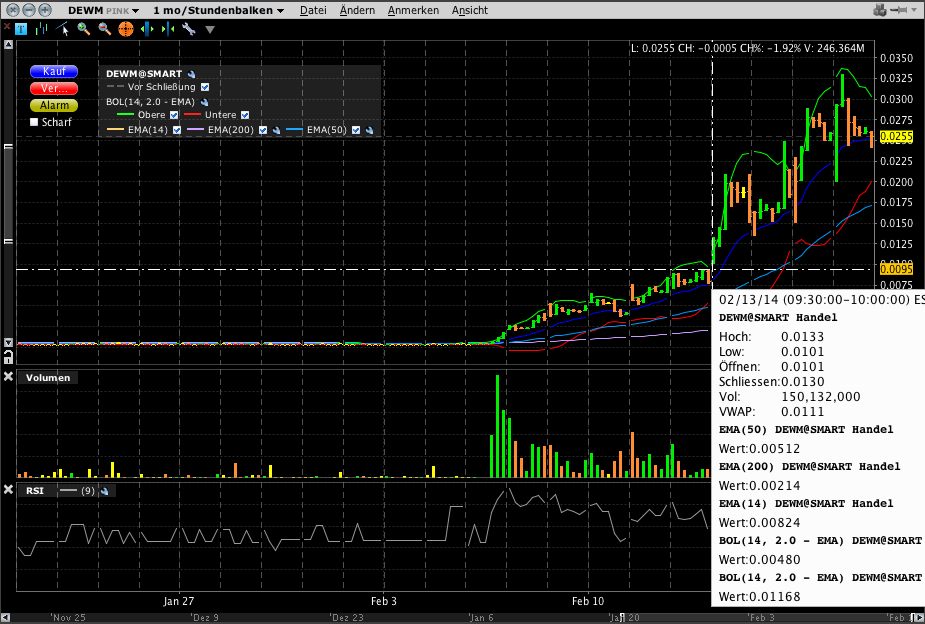Open chart settings via toolbar wrench
Screen dimensions: 925x624
pyautogui.click(x=189, y=28)
